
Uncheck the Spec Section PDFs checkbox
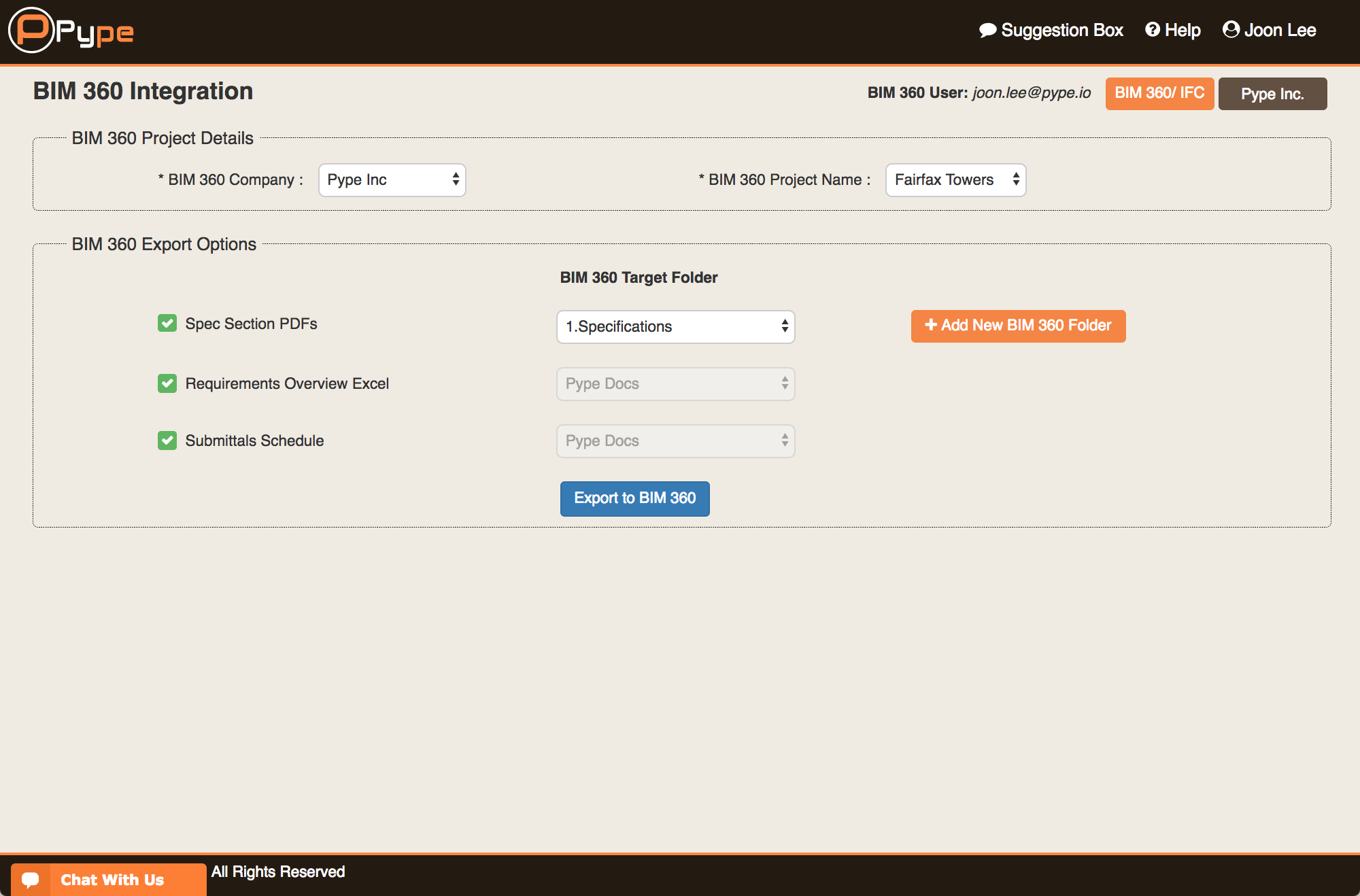tap(167, 324)
